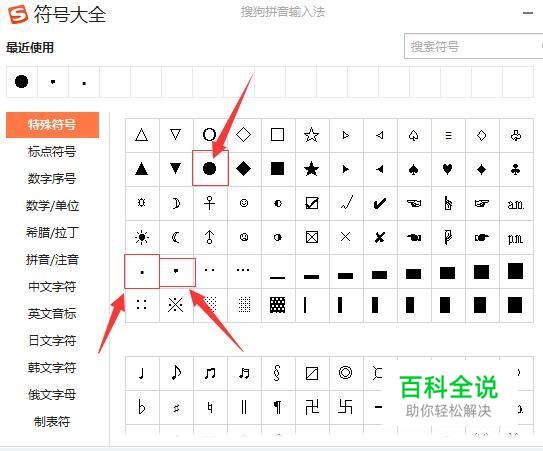Insert the solid down triangle symbol
543x451 pixels.
pos(176,169)
